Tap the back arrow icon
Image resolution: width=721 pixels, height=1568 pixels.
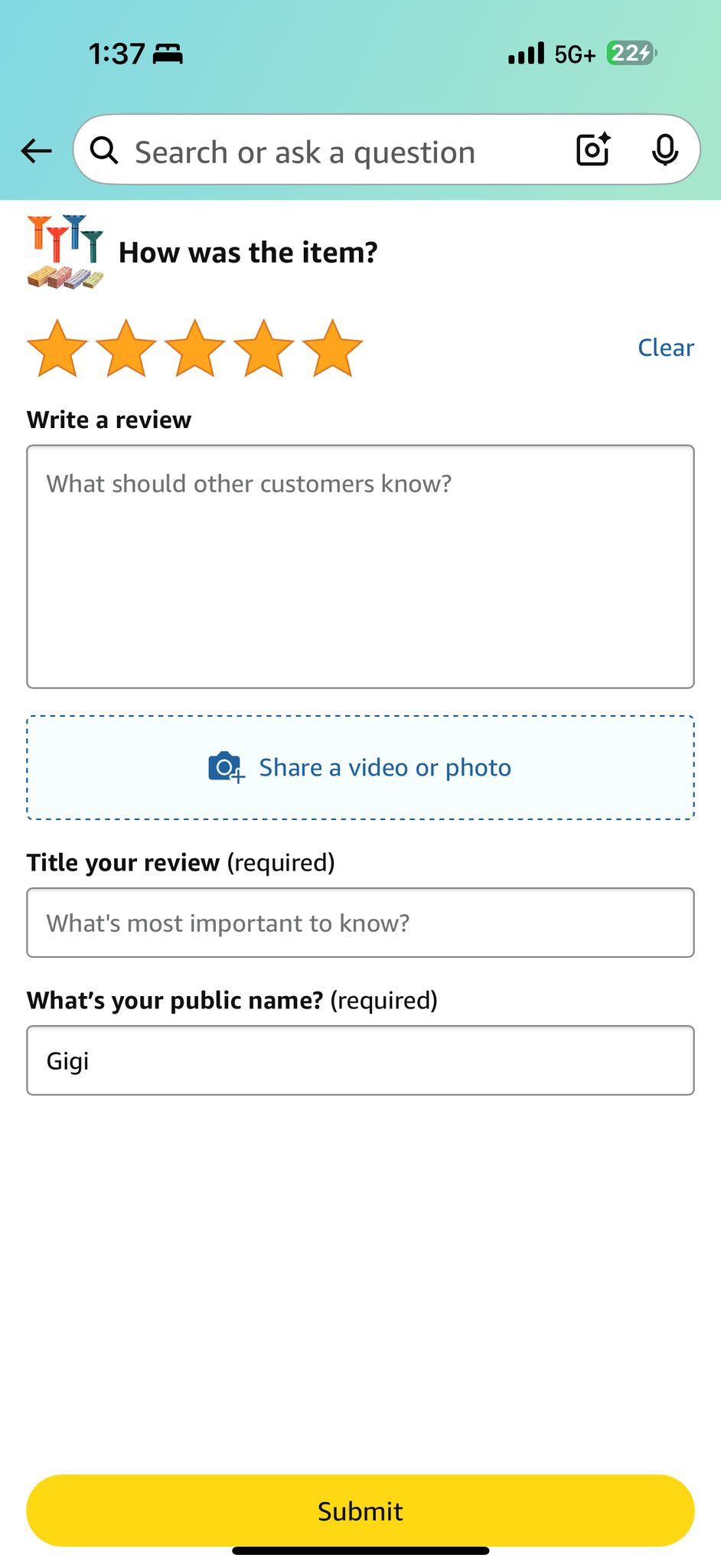click(36, 151)
